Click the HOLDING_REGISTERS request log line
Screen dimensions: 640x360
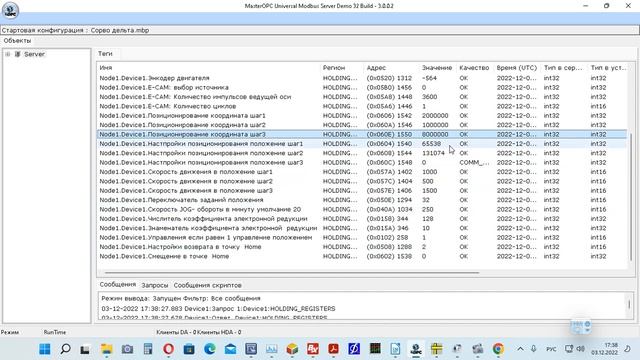218,309
